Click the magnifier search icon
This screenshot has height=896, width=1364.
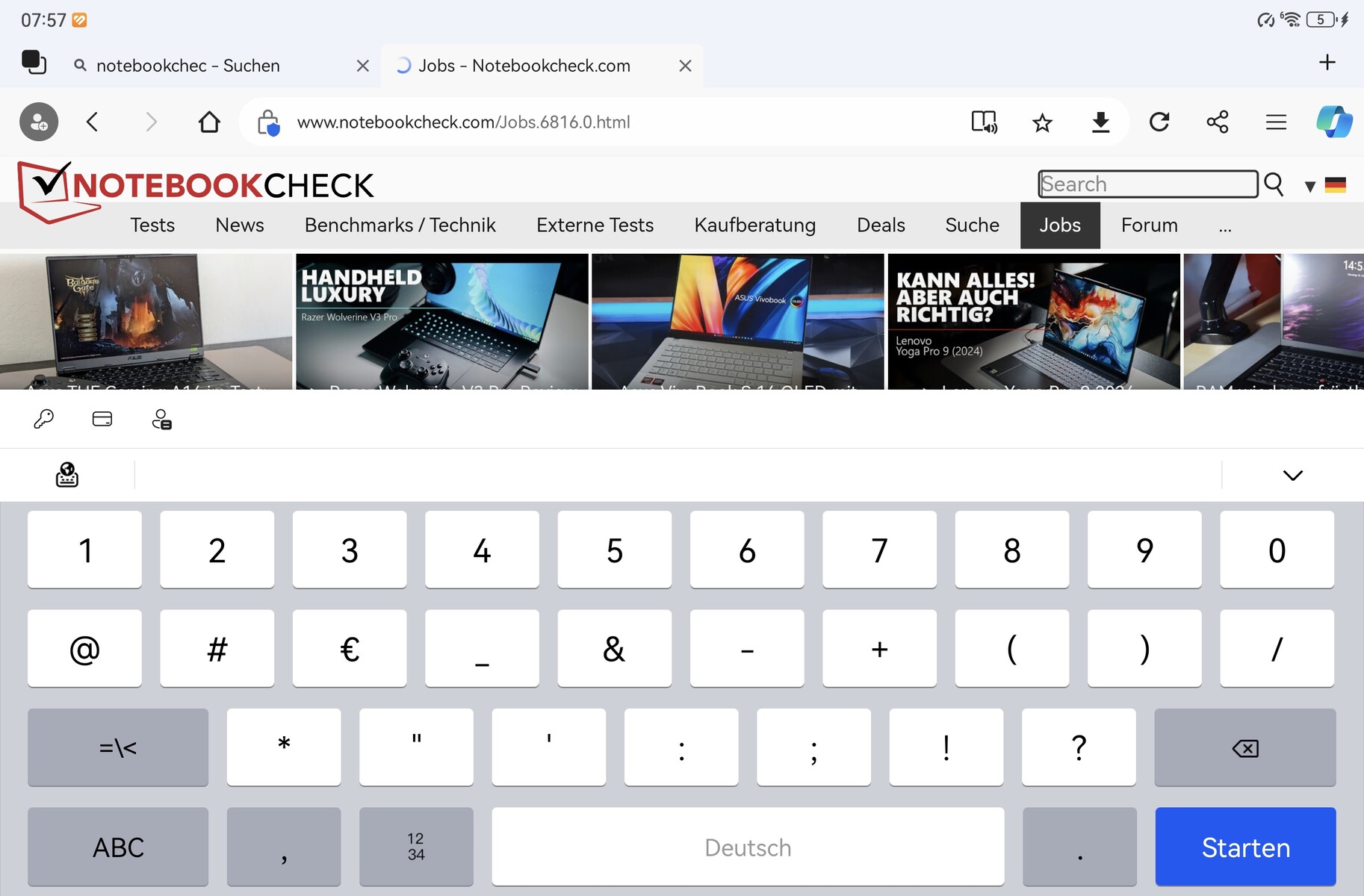coord(1274,184)
